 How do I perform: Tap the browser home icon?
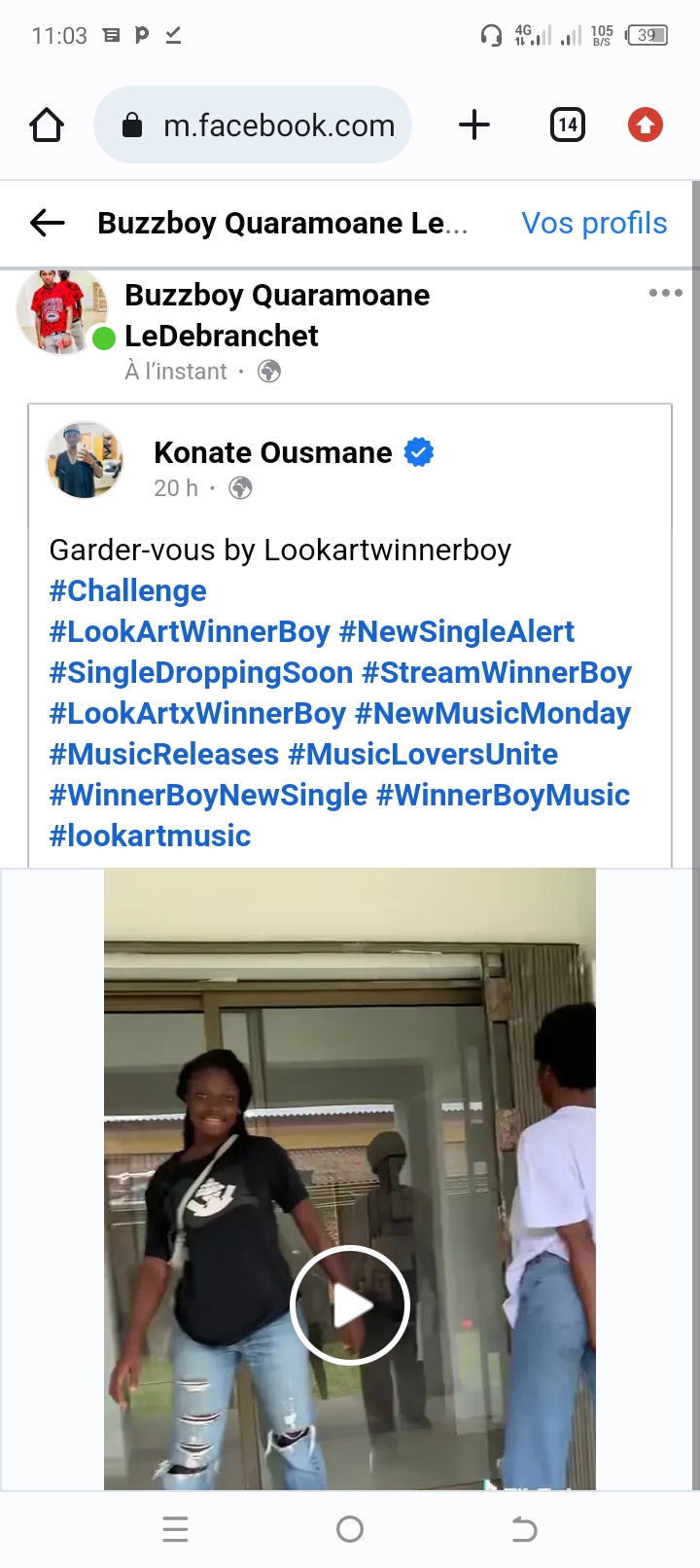[47, 125]
